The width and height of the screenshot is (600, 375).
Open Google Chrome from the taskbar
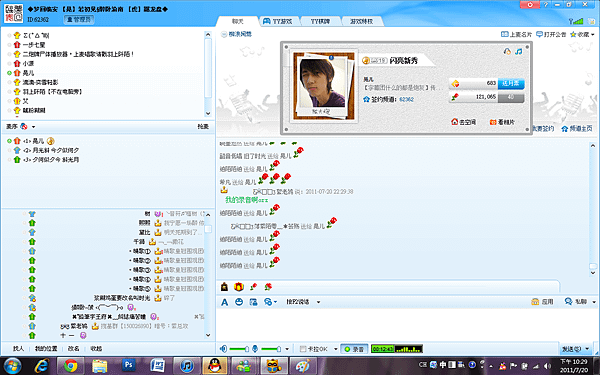click(x=70, y=366)
